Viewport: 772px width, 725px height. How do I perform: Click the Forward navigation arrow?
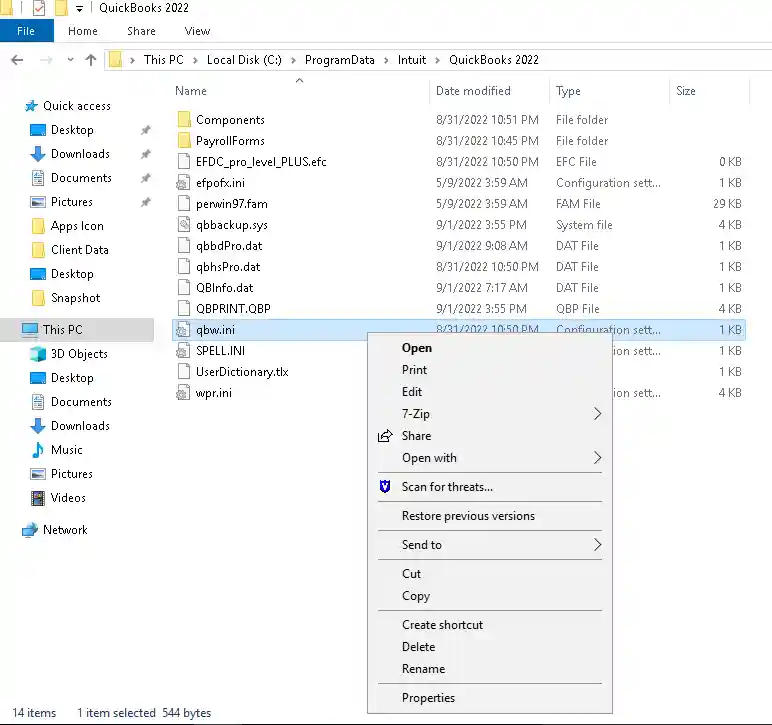(x=46, y=60)
